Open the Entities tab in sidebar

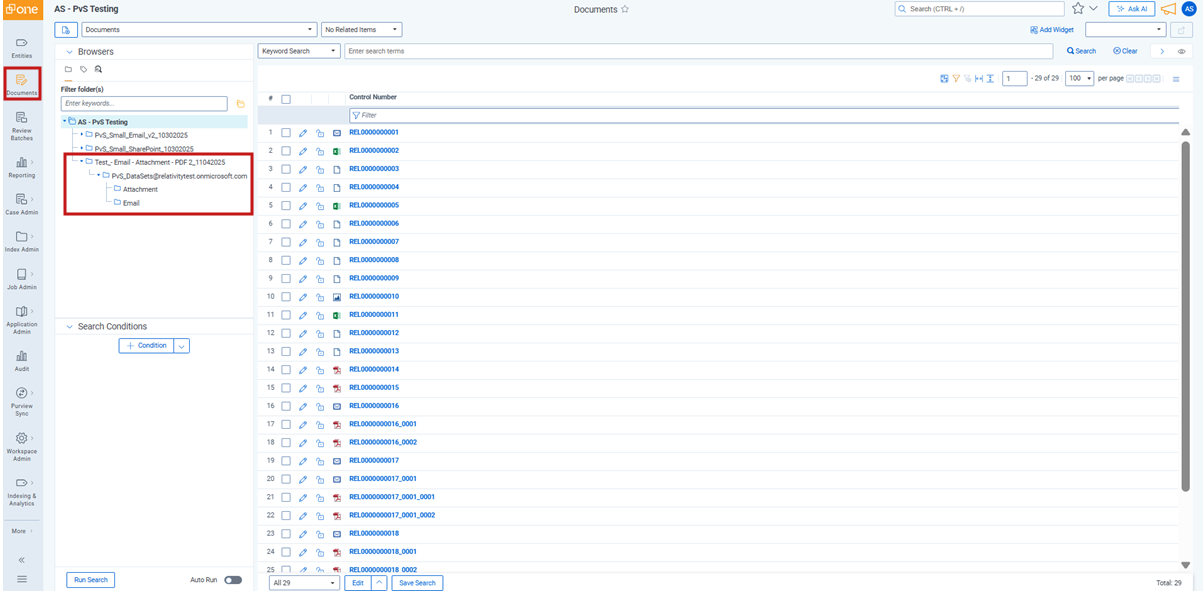(21, 47)
